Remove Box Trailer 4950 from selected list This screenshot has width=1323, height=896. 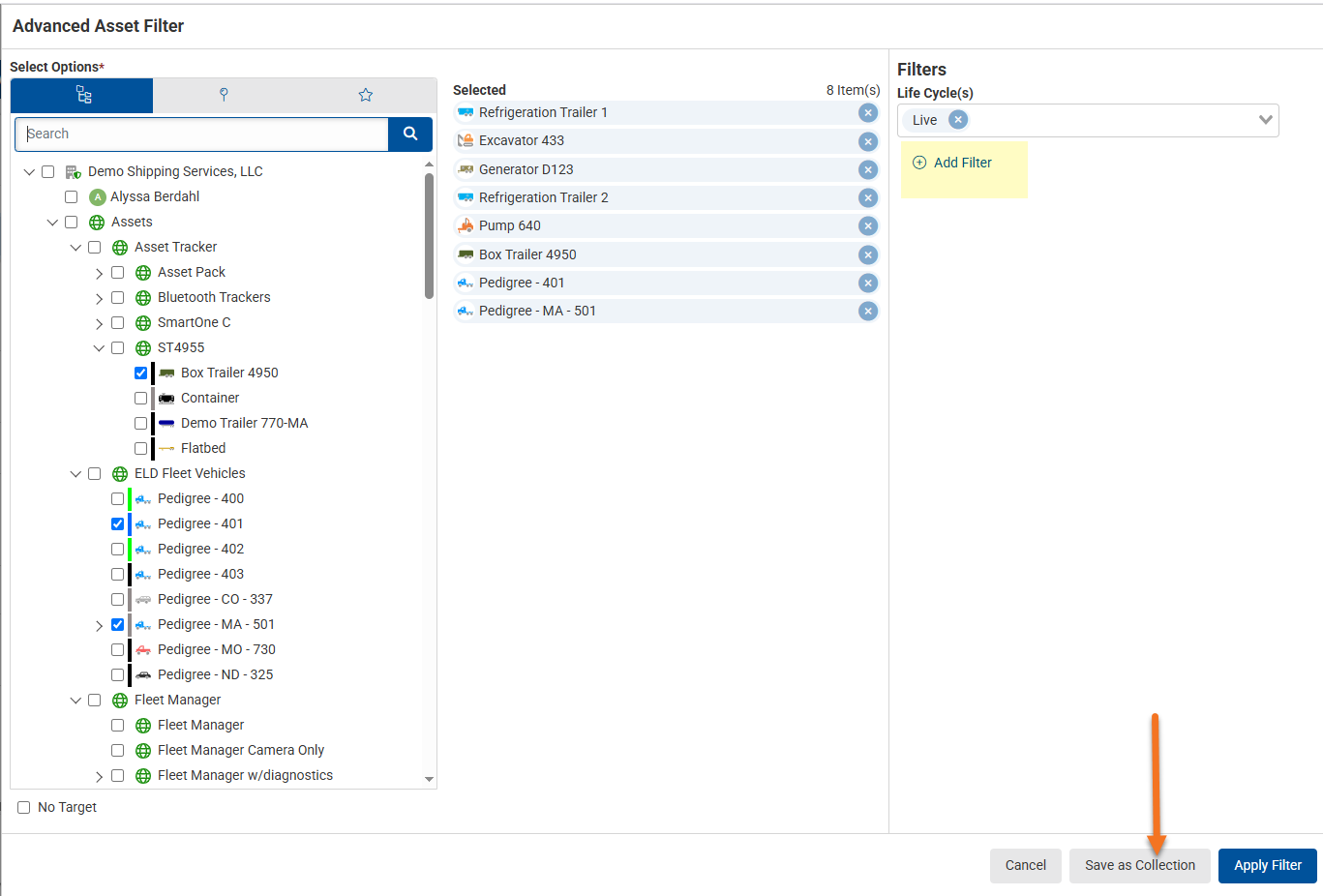click(x=868, y=254)
